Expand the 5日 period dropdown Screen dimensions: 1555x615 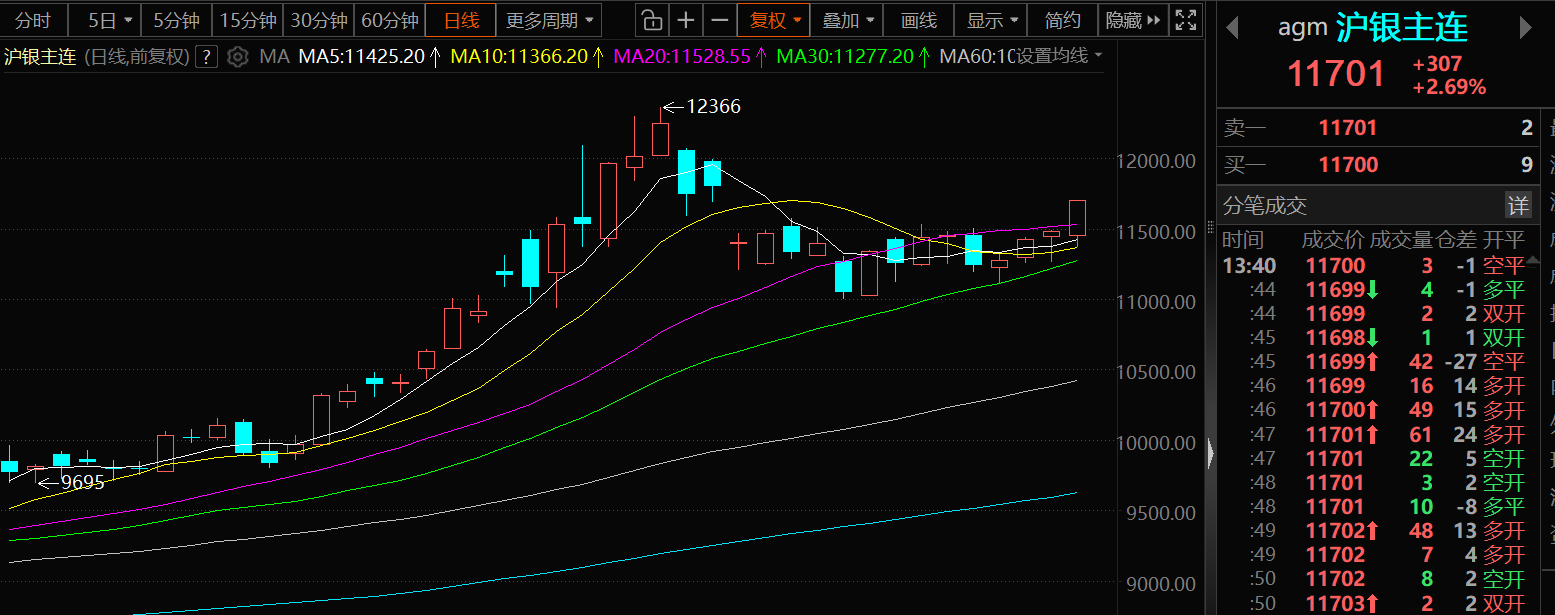pyautogui.click(x=110, y=20)
